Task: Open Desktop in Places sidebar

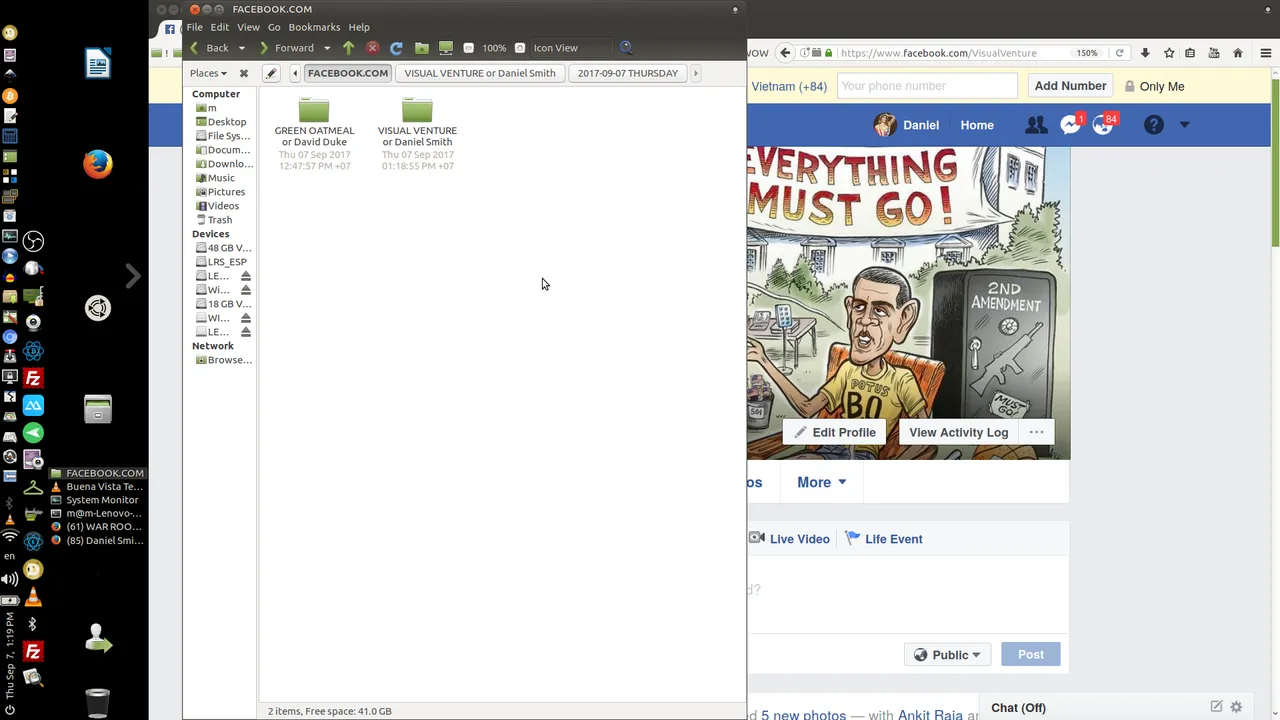Action: pyautogui.click(x=226, y=122)
